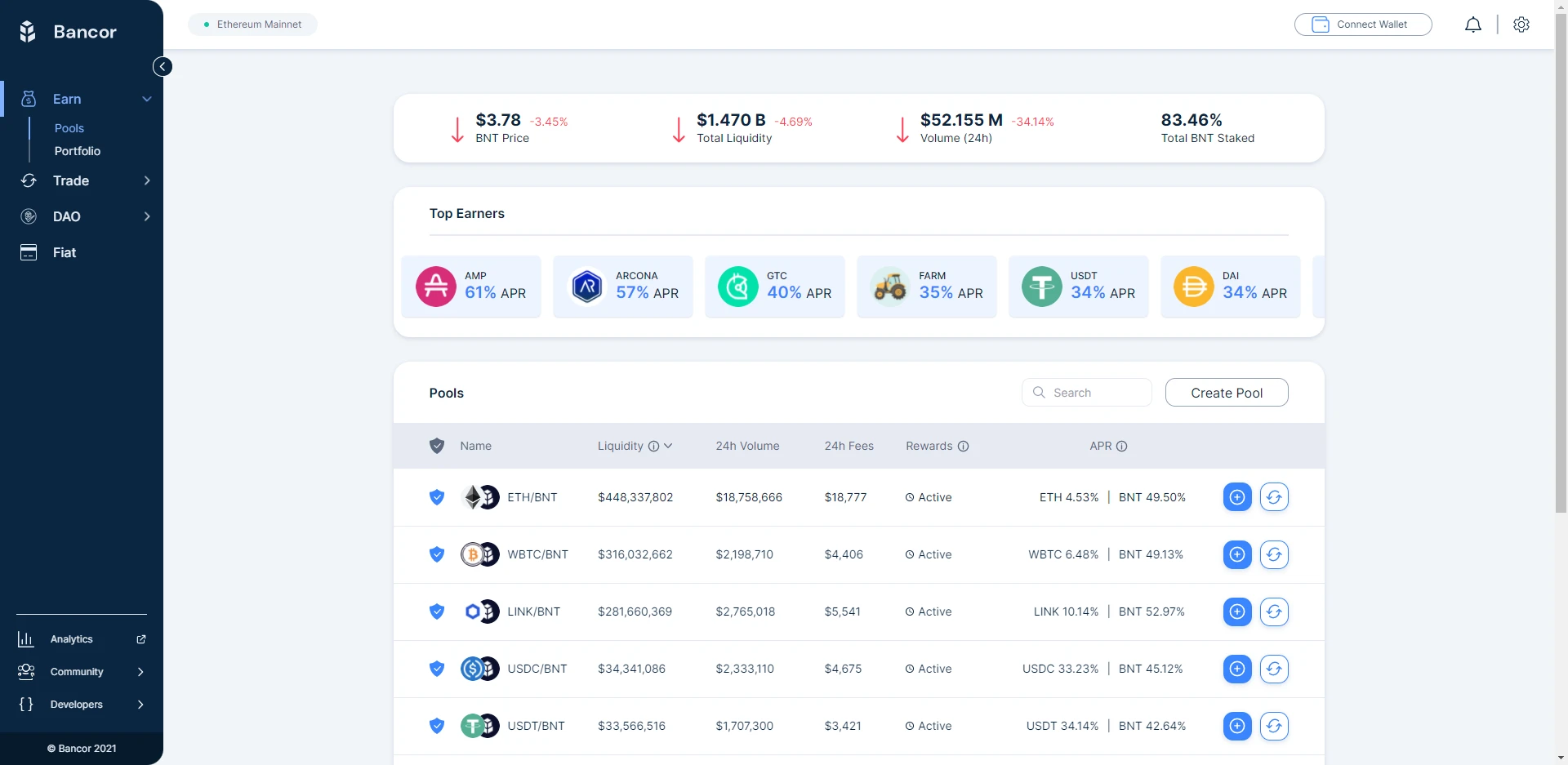Click the Community people icon
Viewport: 1568px width, 765px height.
pos(26,672)
